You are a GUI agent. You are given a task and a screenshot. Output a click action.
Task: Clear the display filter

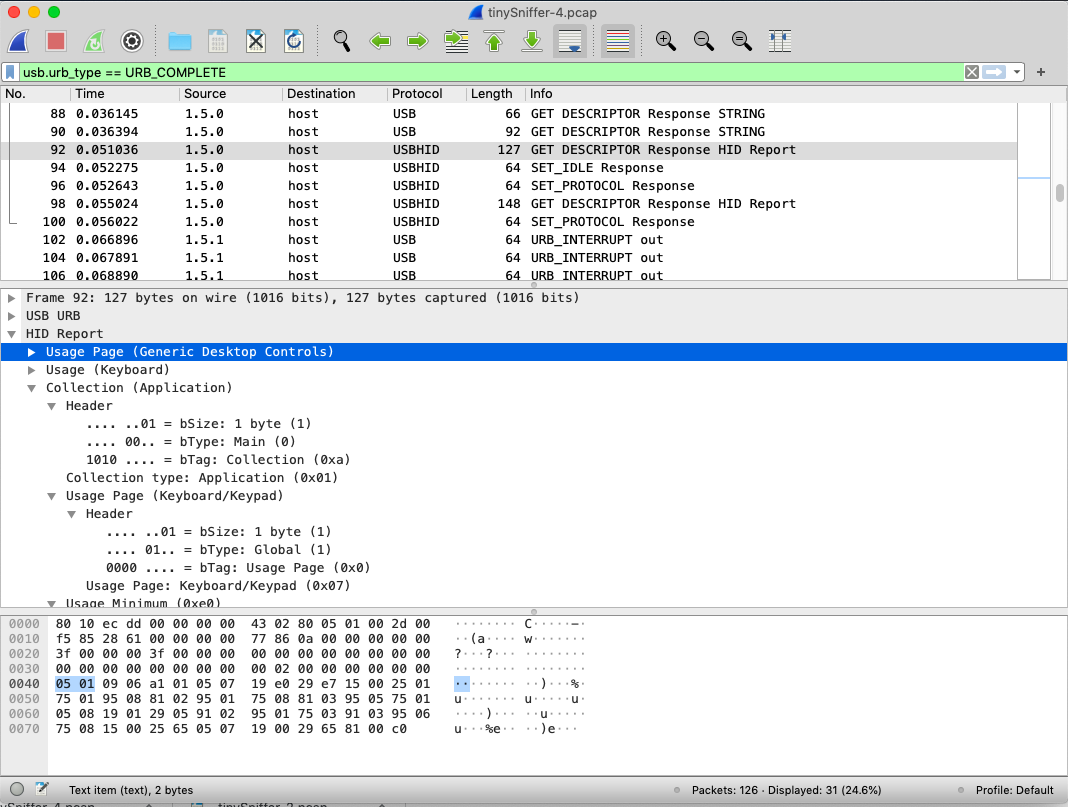(972, 72)
